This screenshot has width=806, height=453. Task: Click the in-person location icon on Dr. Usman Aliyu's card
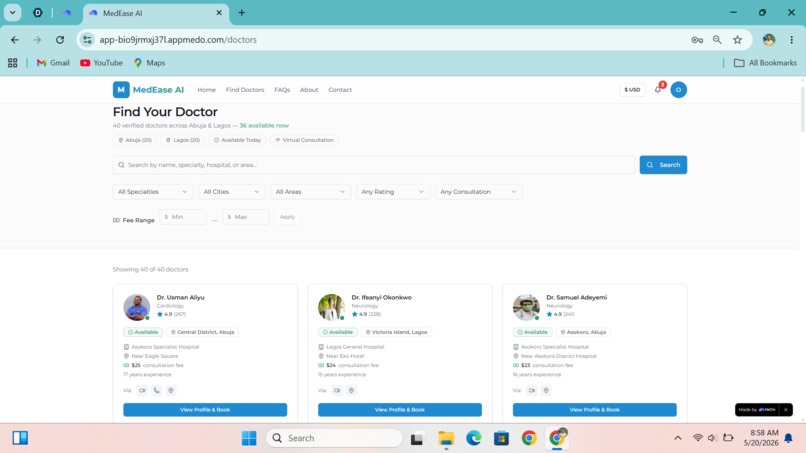171,390
